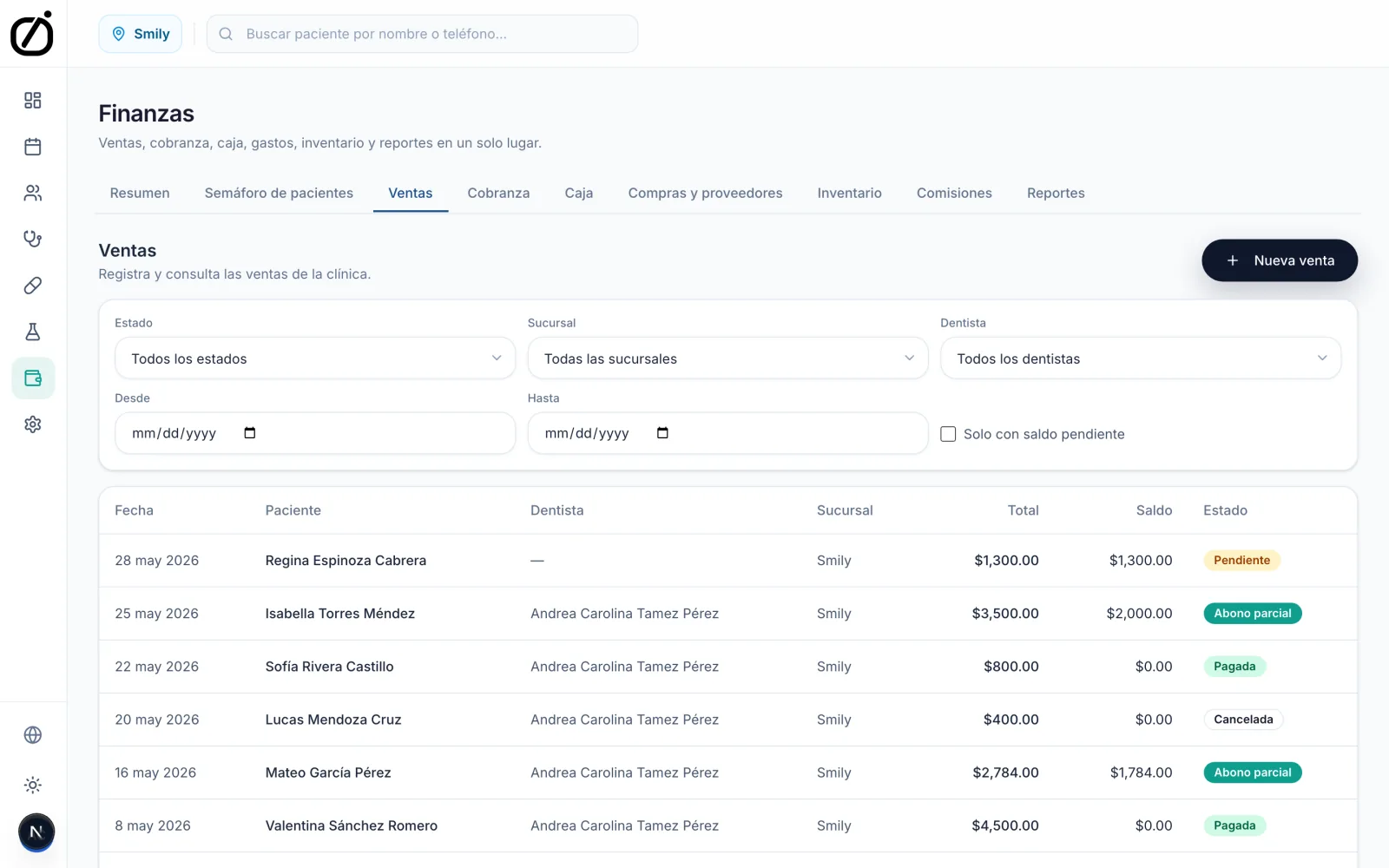This screenshot has height=868, width=1389.
Task: Click the $4,500.00 total of Valentina's sale
Action: [x=1005, y=825]
